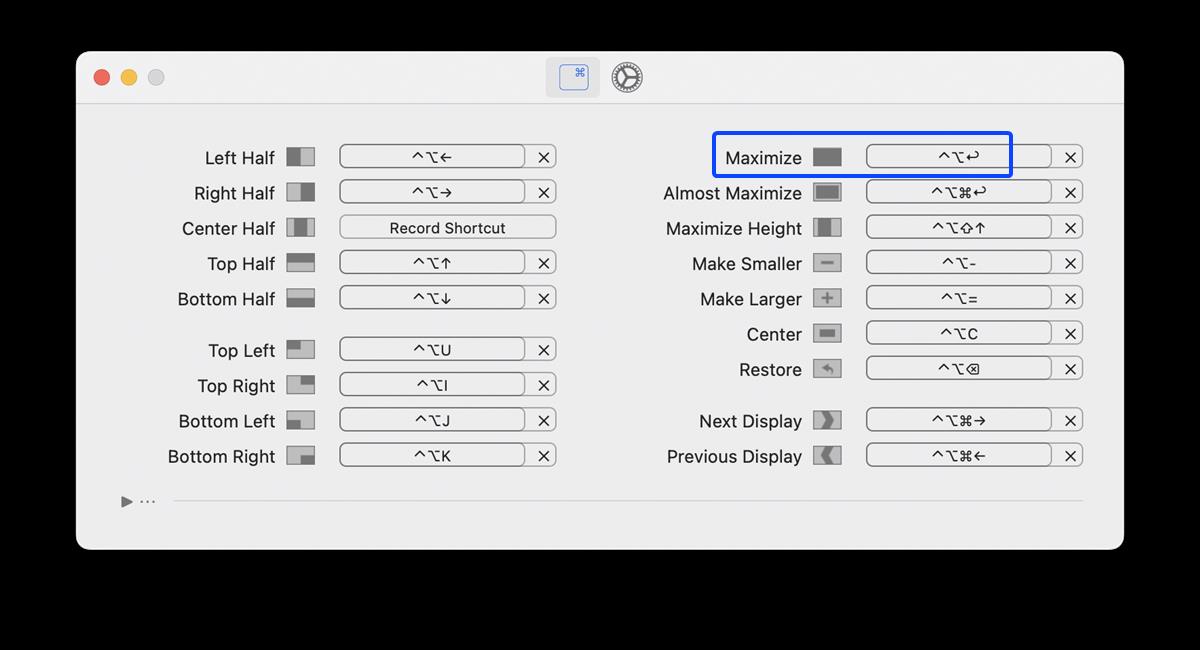Screen dimensions: 1200x650
Task: Edit the Left Half shortcut field
Action: coord(432,156)
